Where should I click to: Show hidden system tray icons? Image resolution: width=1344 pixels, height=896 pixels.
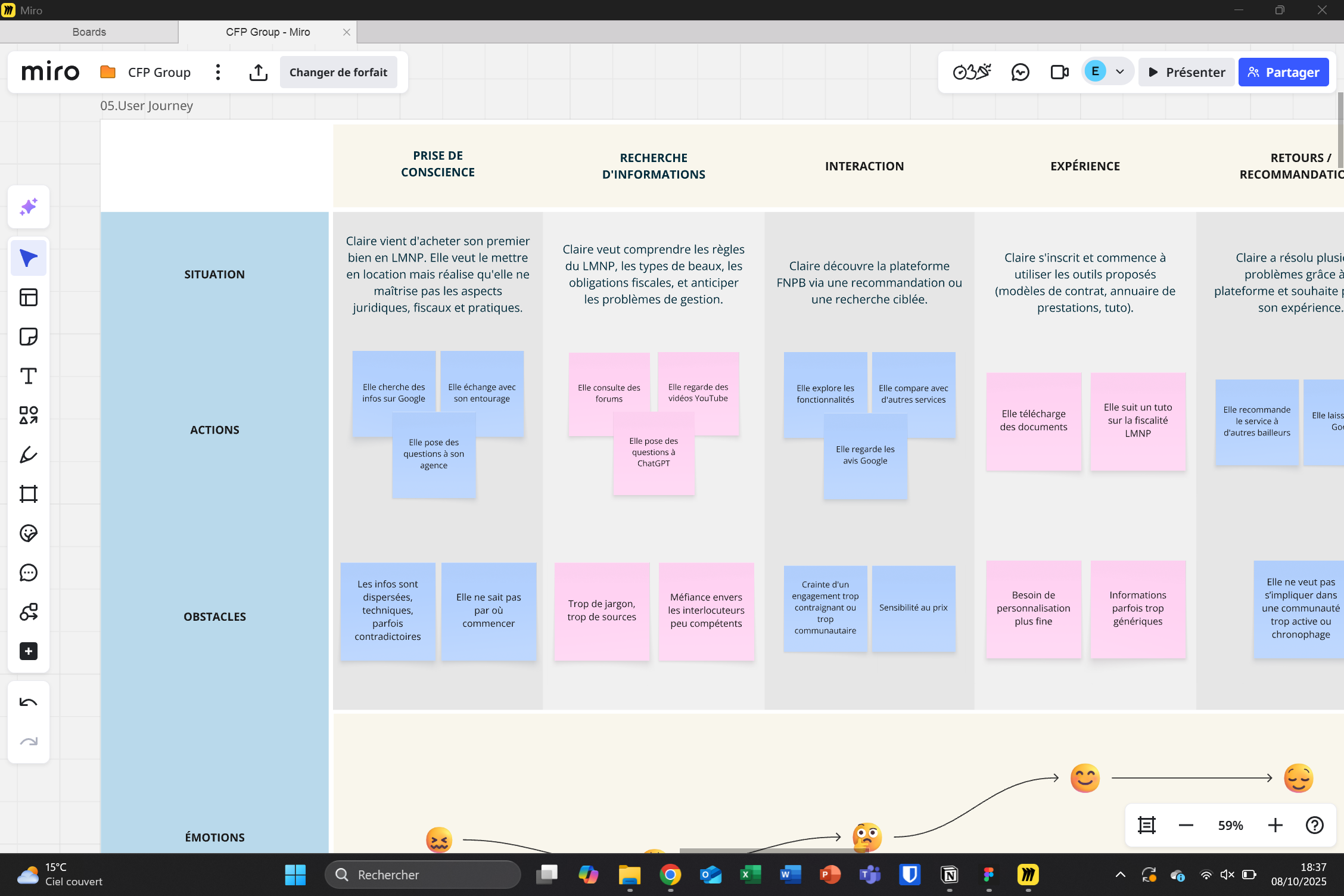[x=1120, y=875]
